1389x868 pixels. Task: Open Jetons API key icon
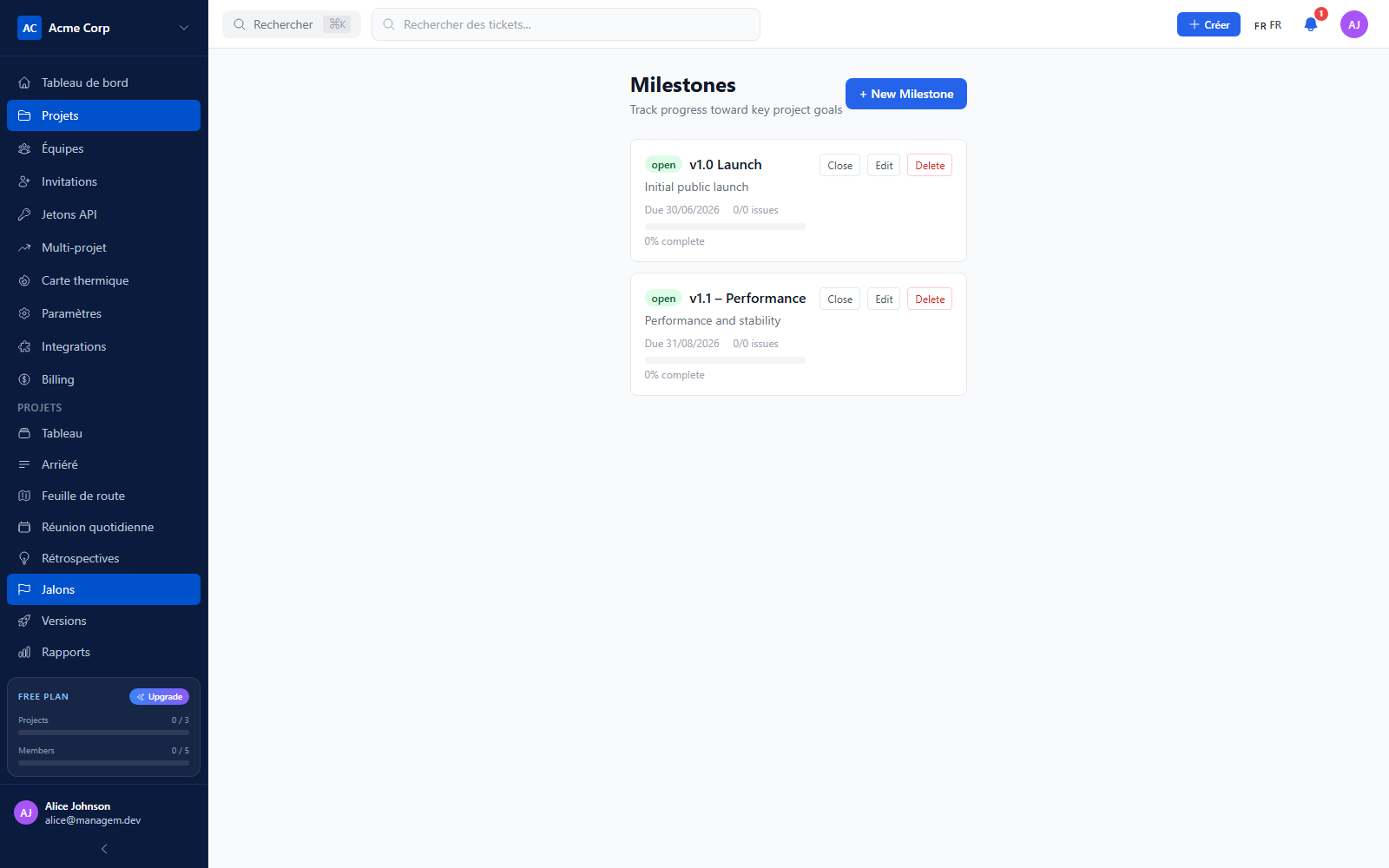[24, 214]
